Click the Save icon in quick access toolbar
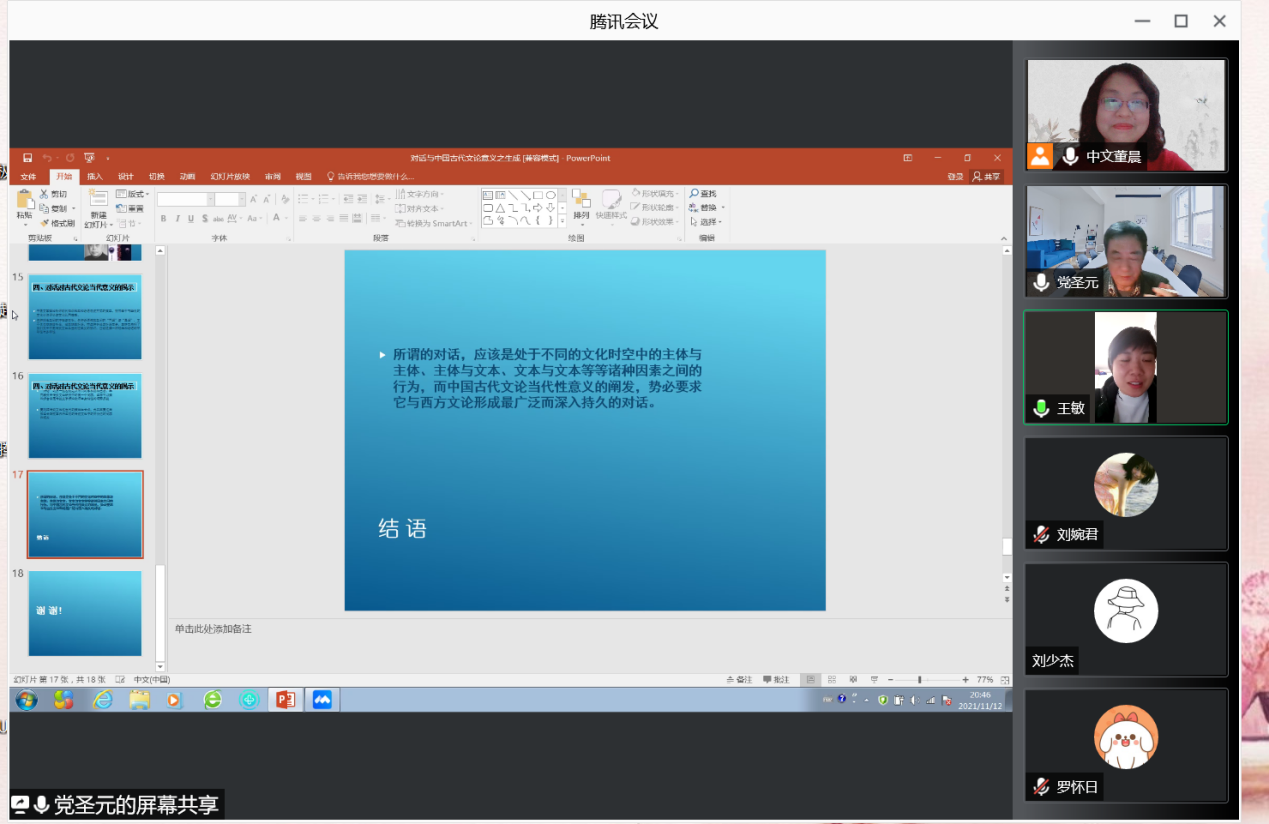 [28, 158]
